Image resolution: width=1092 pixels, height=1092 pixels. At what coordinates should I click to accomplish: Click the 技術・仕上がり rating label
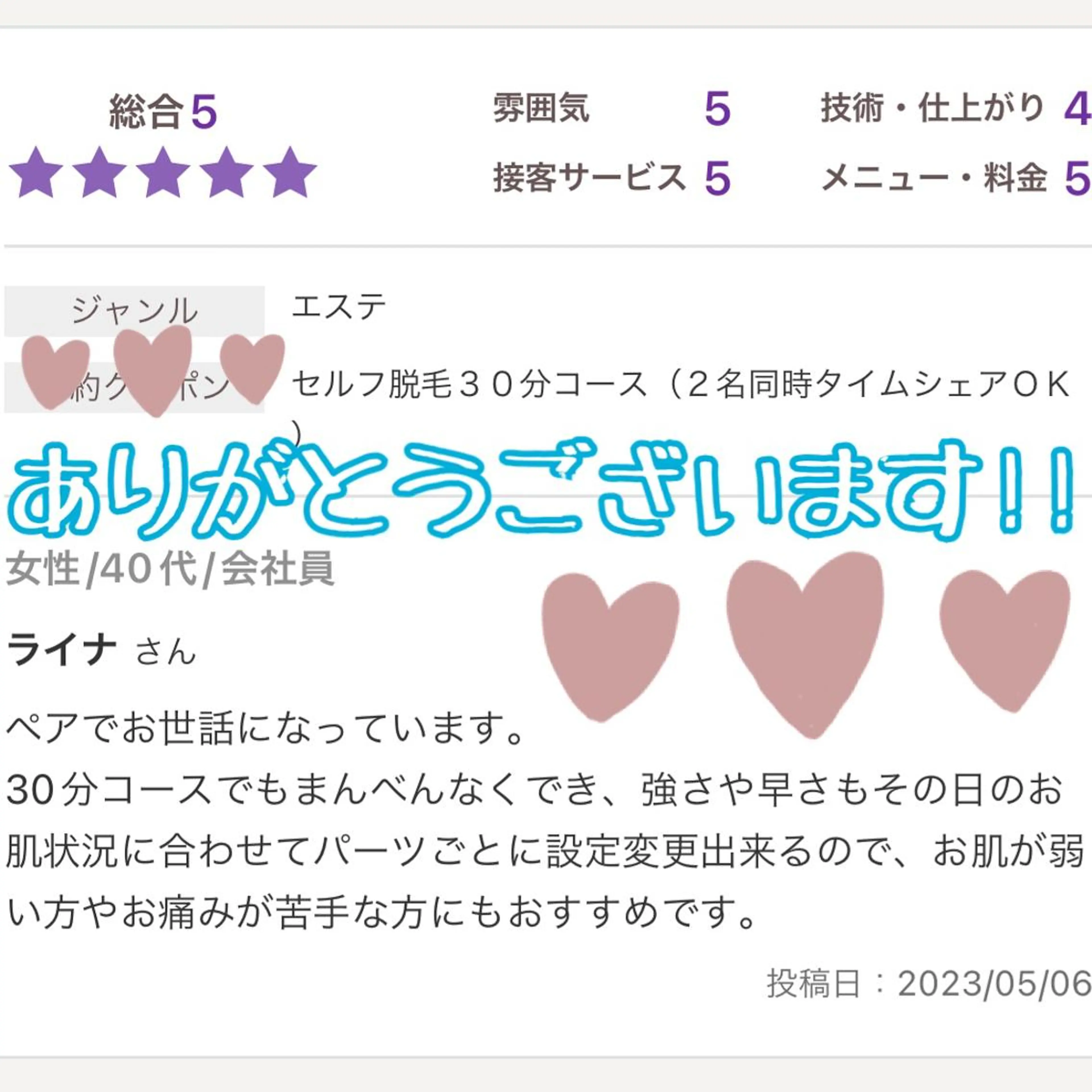point(933,108)
